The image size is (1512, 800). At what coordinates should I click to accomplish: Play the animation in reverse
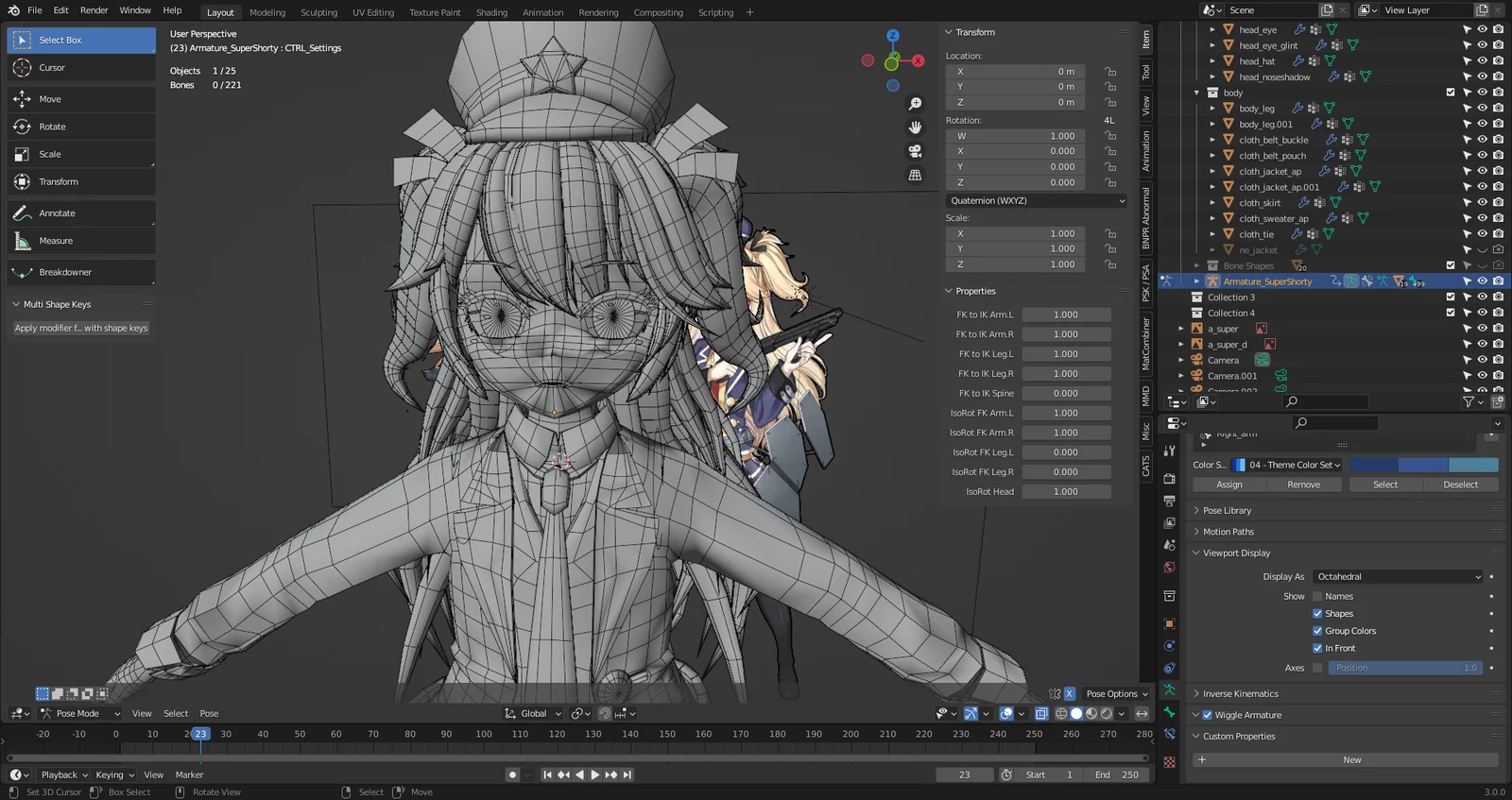(x=579, y=774)
